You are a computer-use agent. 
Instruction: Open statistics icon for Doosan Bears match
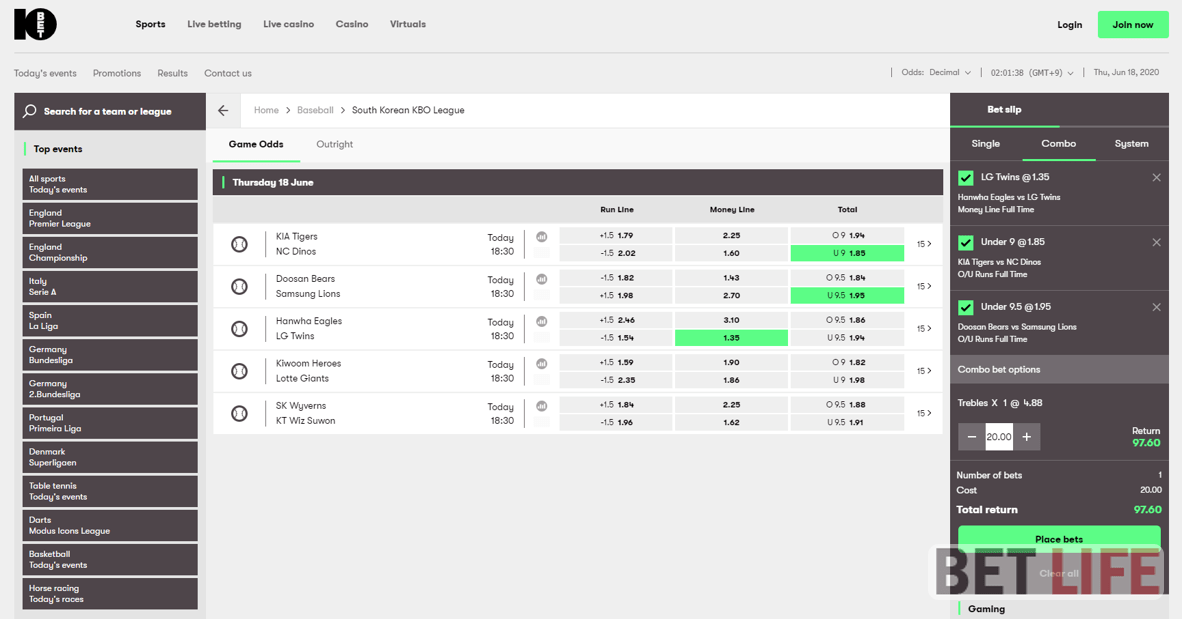541,279
